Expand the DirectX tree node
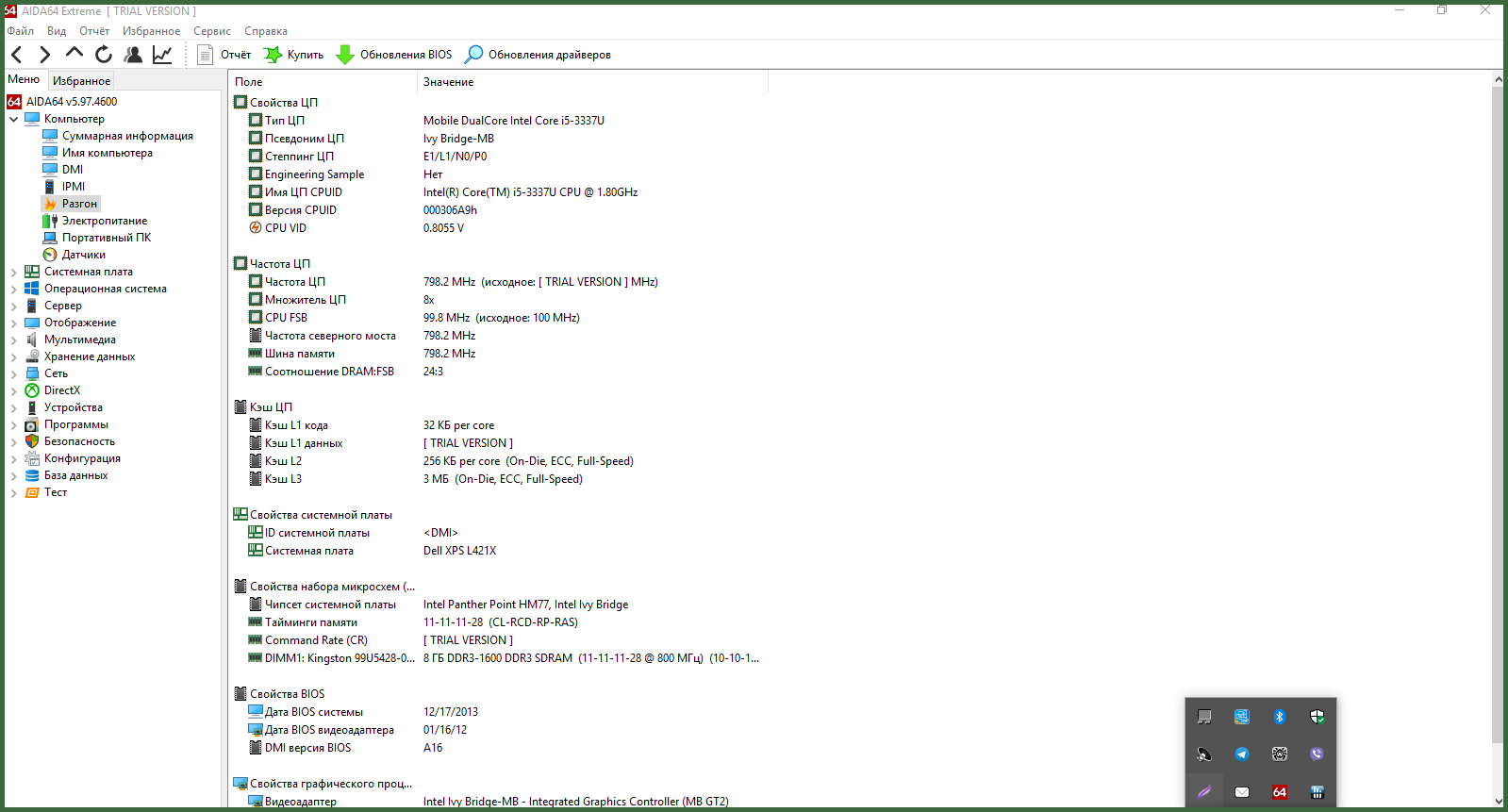1508x812 pixels. tap(14, 390)
